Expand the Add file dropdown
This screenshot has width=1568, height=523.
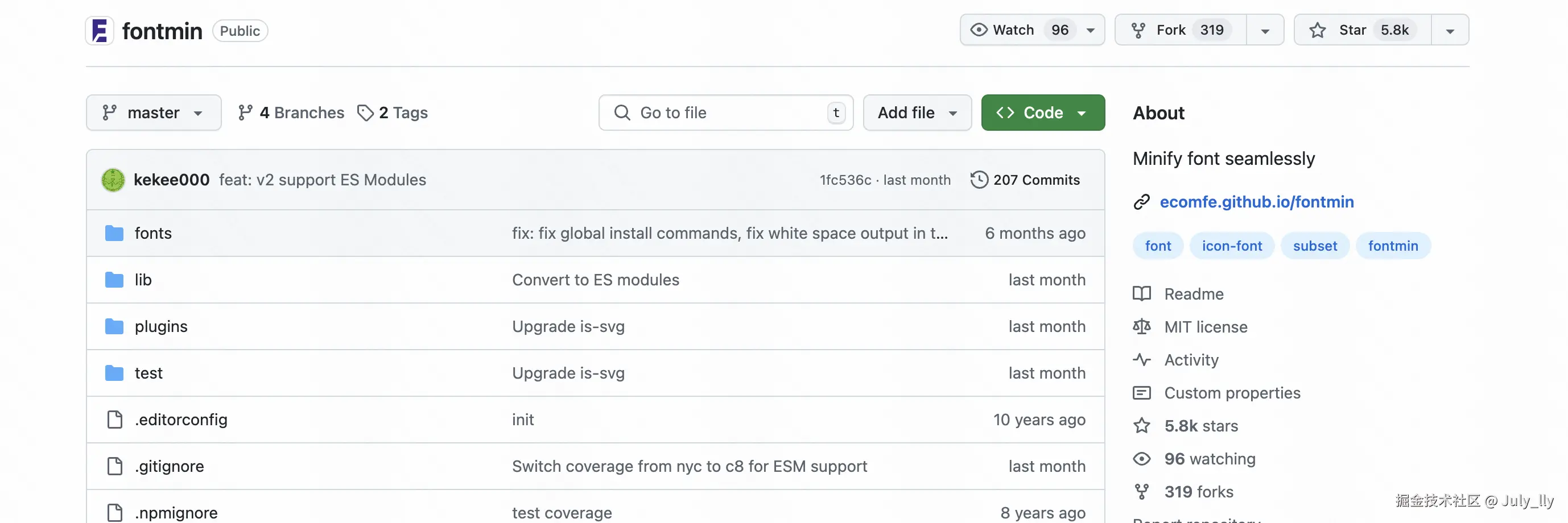tap(917, 113)
